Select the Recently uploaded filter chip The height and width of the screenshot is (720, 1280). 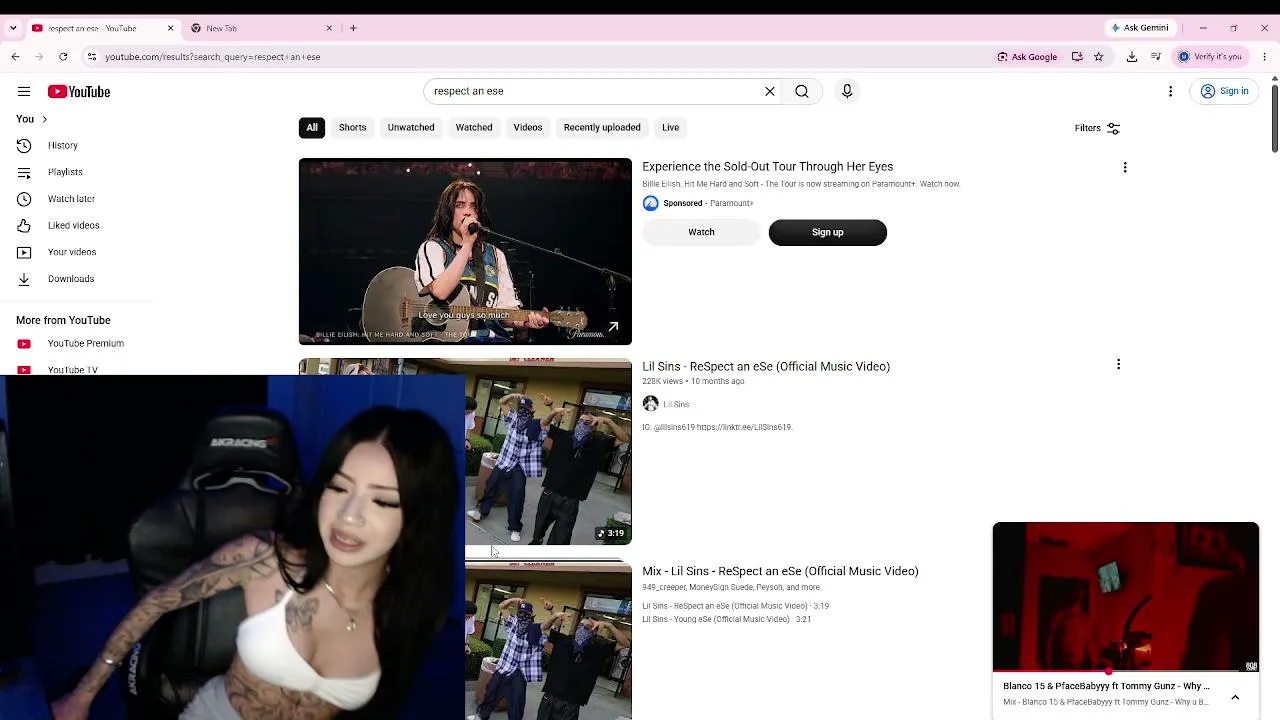[x=602, y=128]
